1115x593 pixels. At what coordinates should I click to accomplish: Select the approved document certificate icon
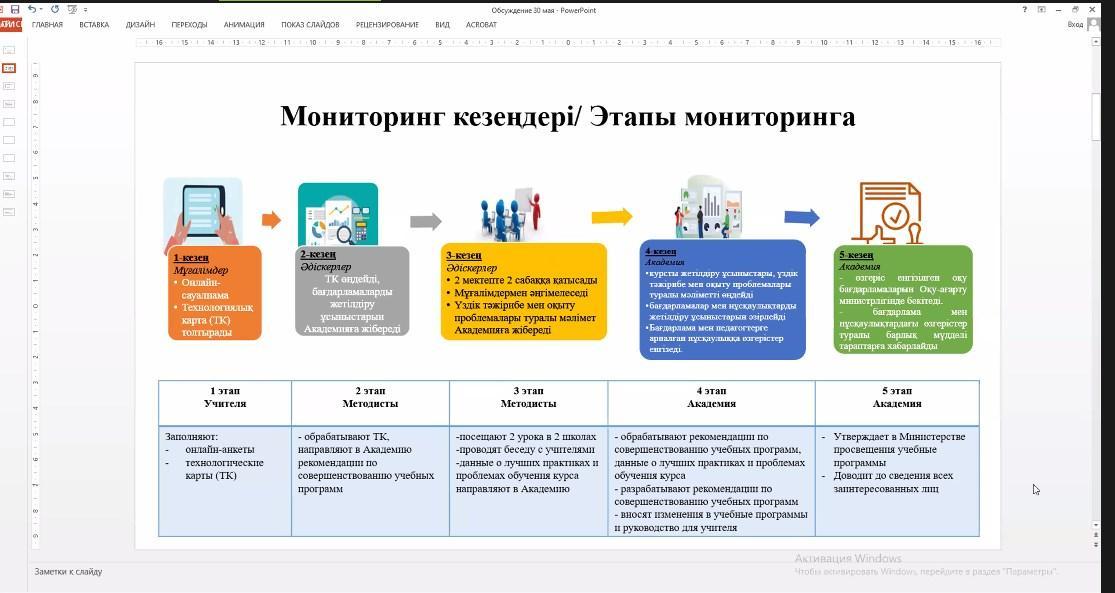point(890,213)
